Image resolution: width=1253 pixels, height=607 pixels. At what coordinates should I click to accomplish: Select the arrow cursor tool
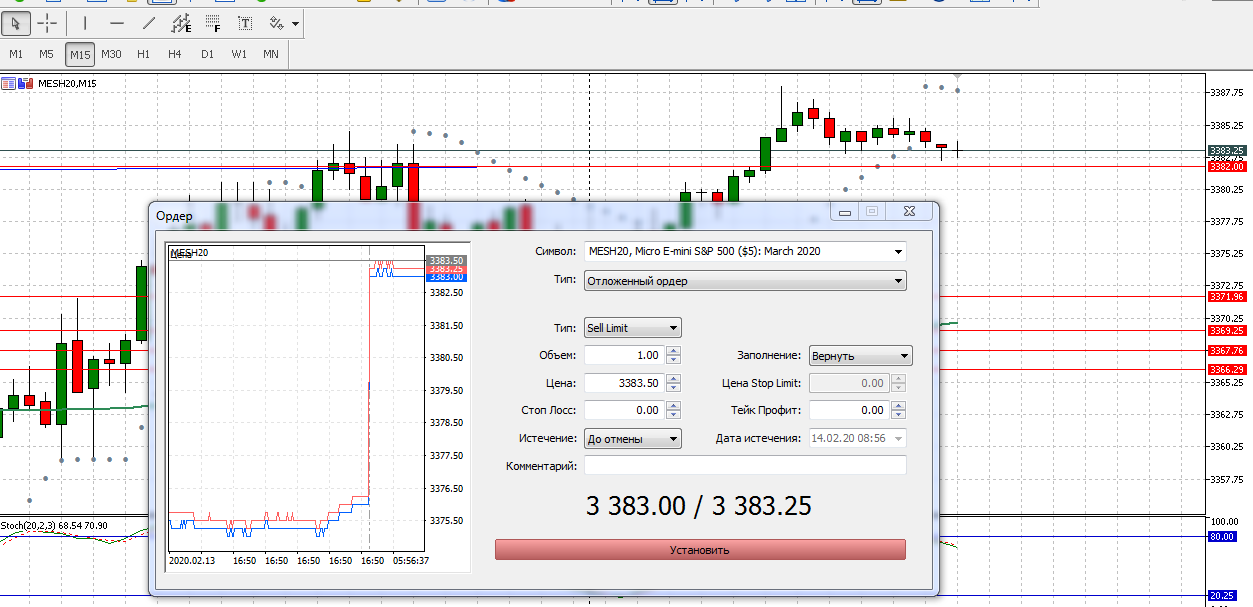coord(16,22)
